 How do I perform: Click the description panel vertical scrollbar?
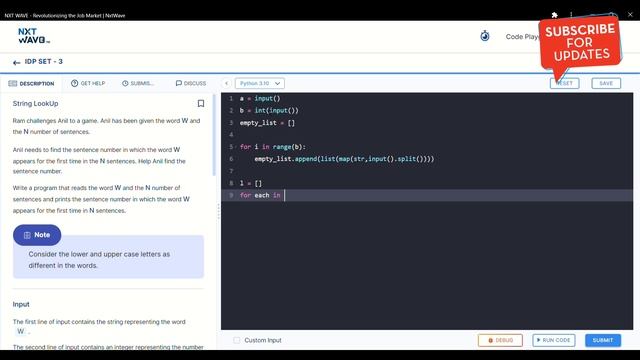tap(214, 135)
